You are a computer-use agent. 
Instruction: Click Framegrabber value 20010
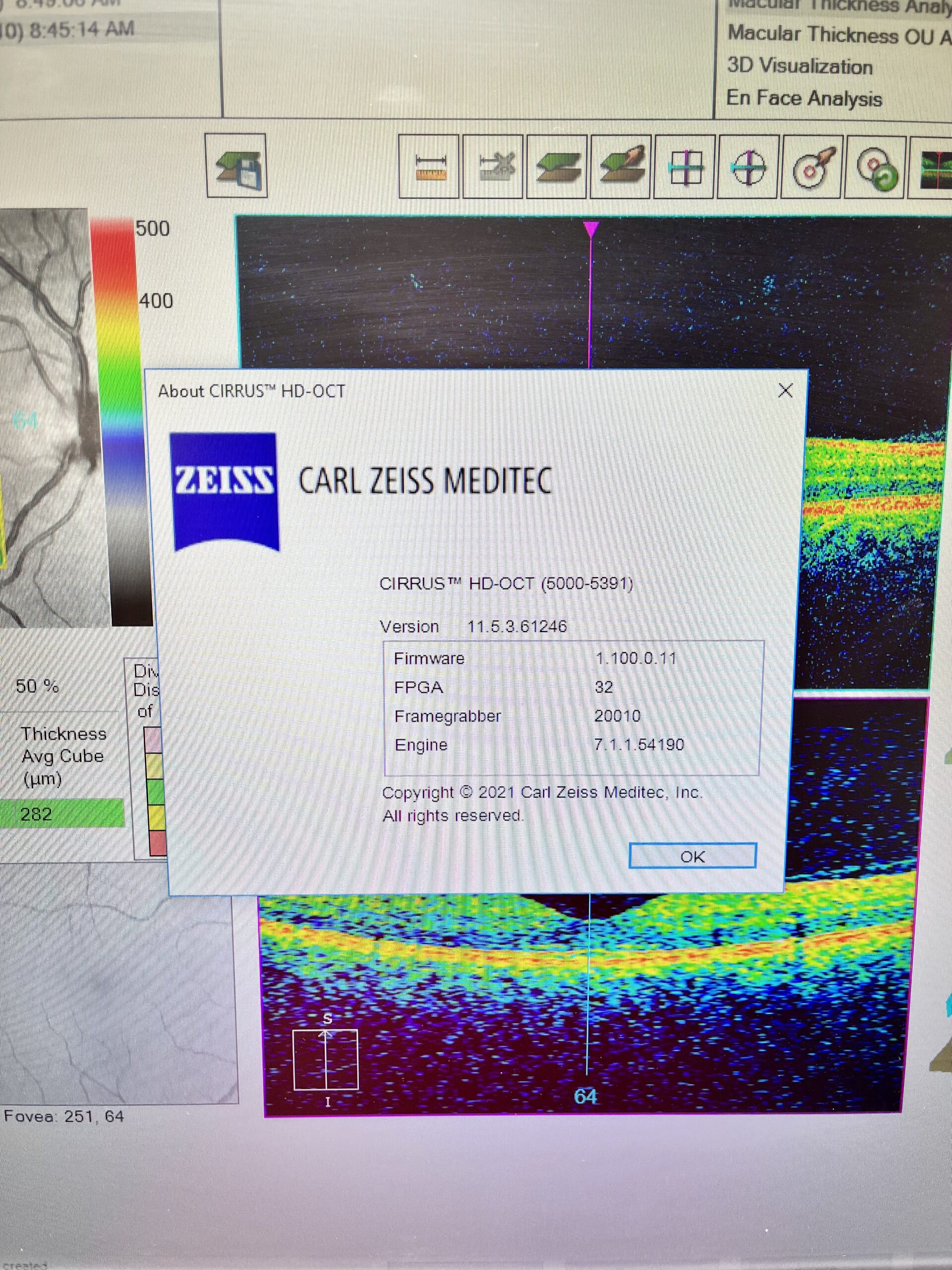click(x=617, y=715)
